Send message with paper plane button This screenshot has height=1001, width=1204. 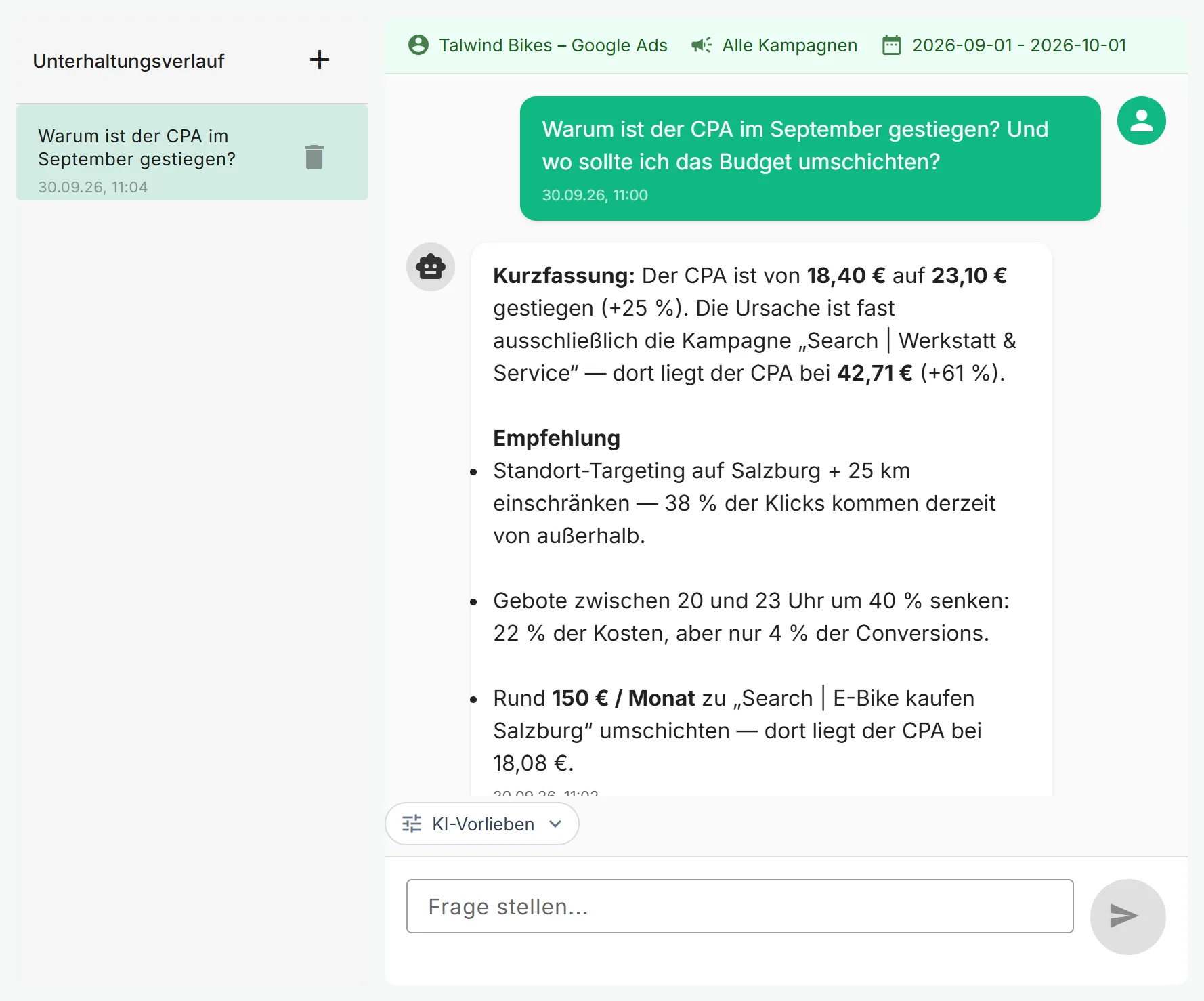pos(1127,916)
